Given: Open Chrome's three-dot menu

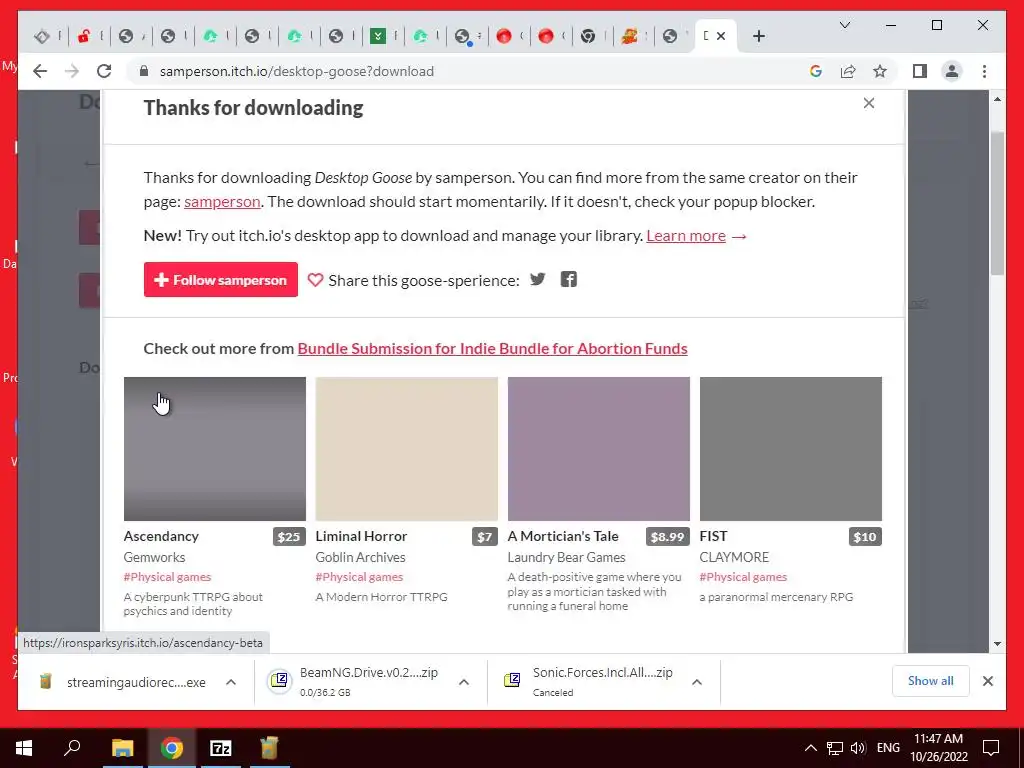Looking at the screenshot, I should [x=984, y=71].
